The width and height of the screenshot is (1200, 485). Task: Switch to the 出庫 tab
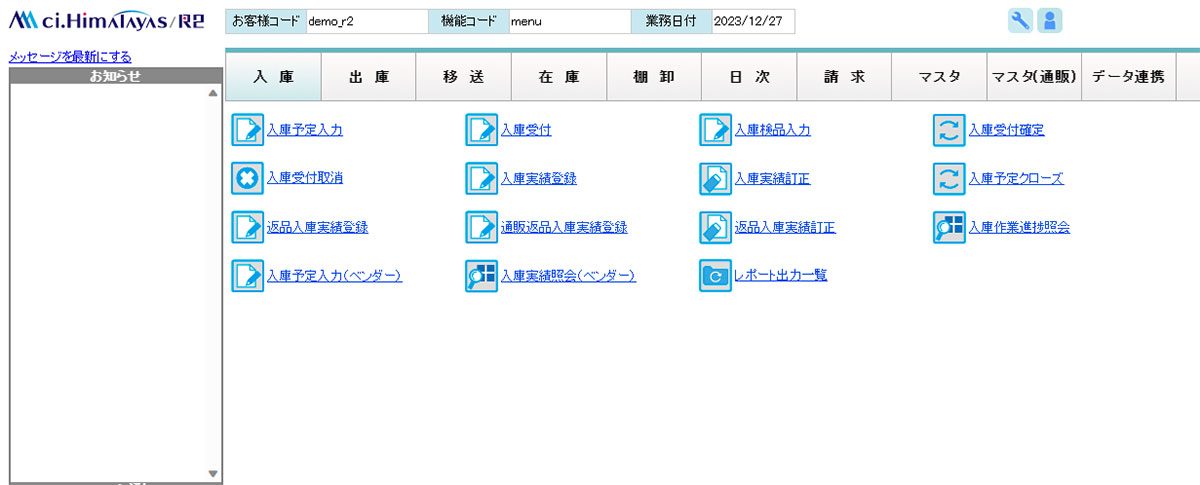pos(369,77)
